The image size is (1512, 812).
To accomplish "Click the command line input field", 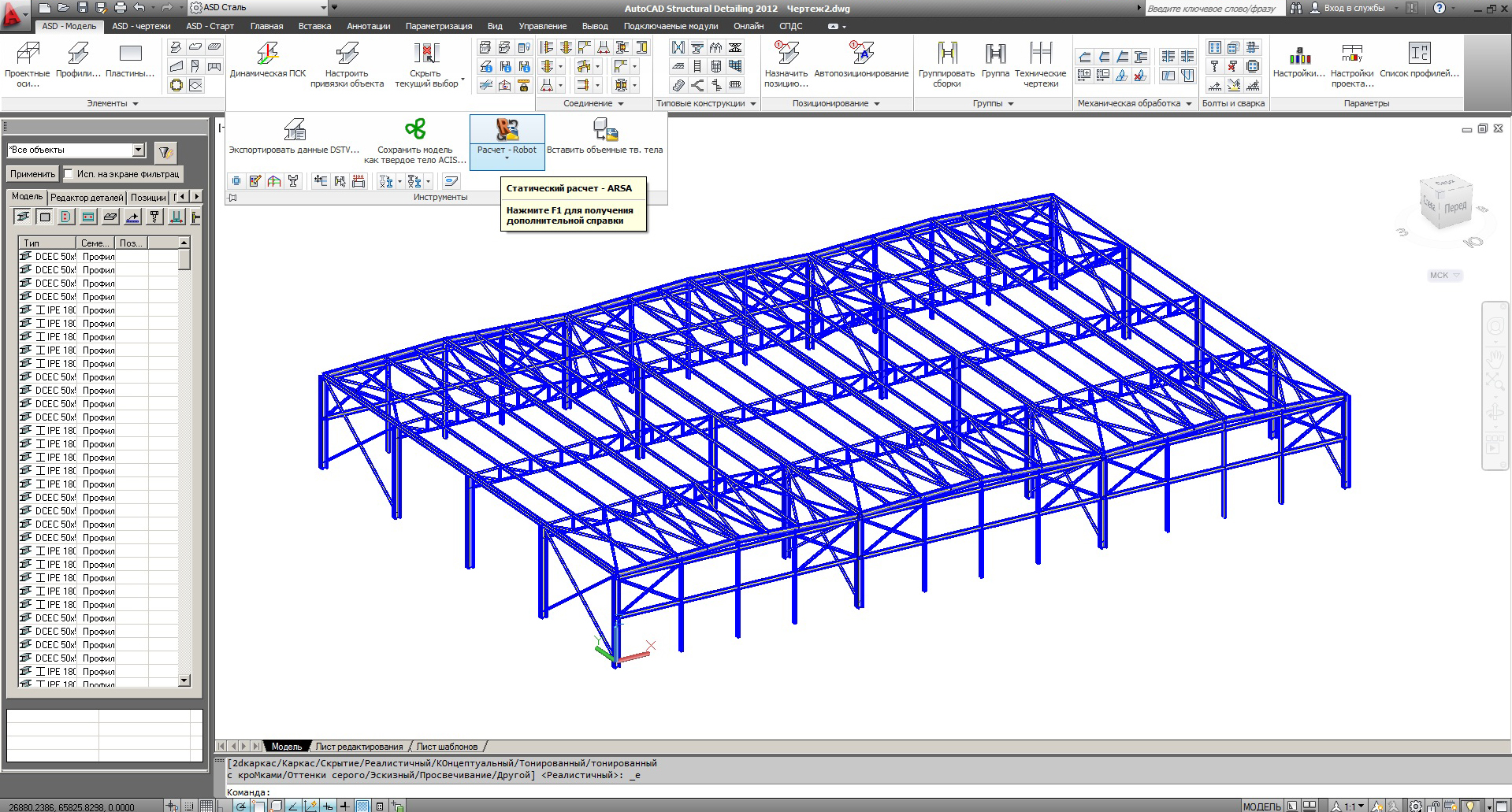I will [x=867, y=792].
